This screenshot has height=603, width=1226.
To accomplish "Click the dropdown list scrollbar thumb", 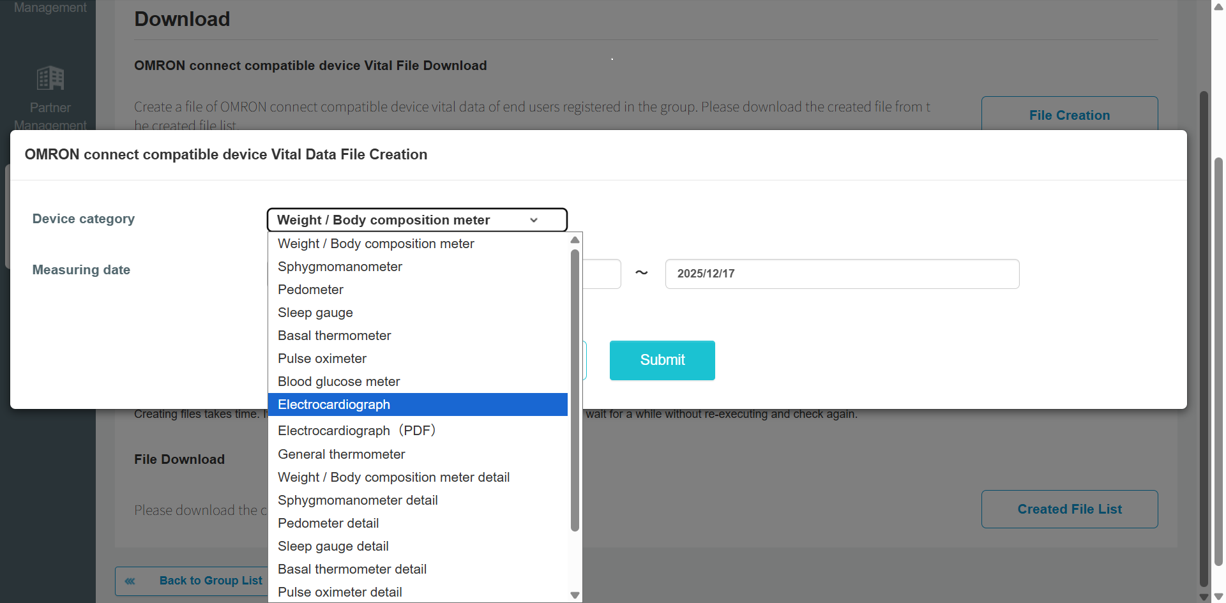I will click(575, 390).
